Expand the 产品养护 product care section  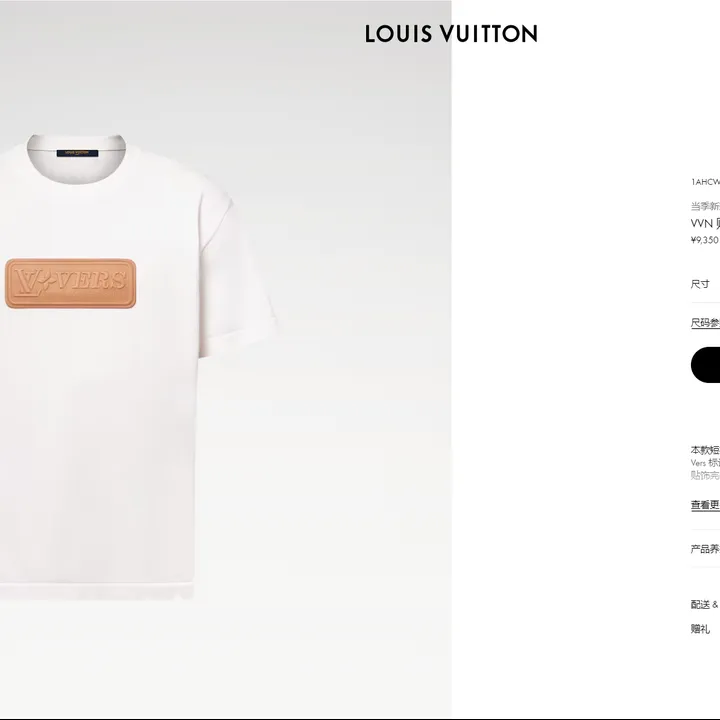[x=705, y=549]
